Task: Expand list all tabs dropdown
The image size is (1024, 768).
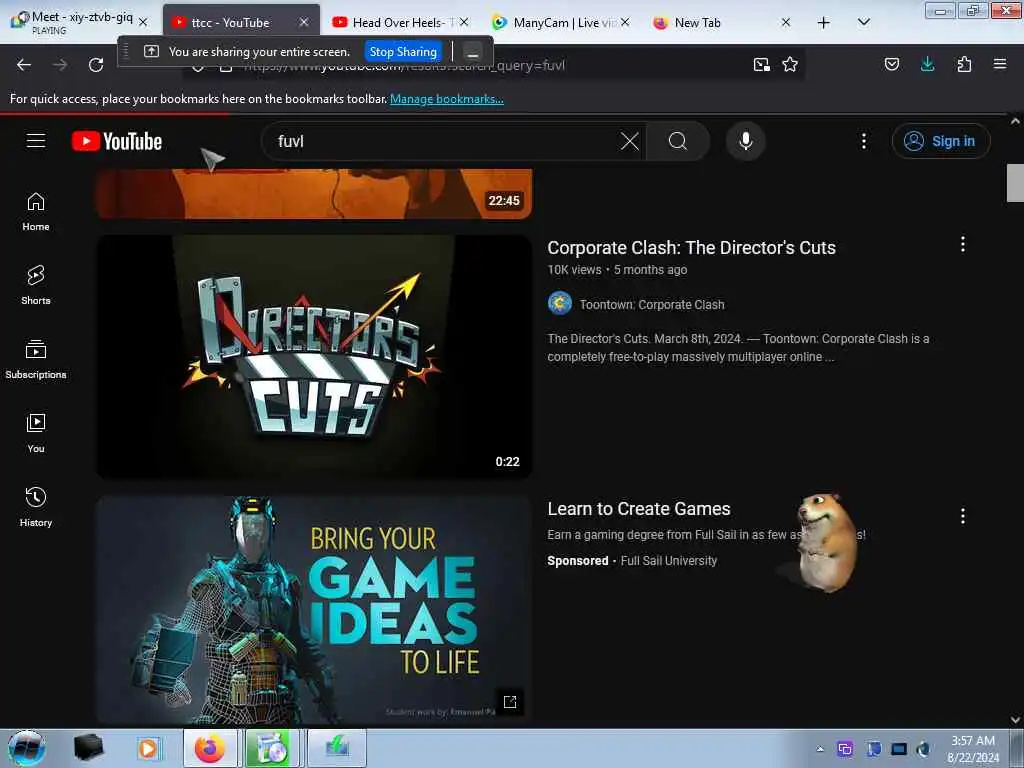Action: click(863, 22)
